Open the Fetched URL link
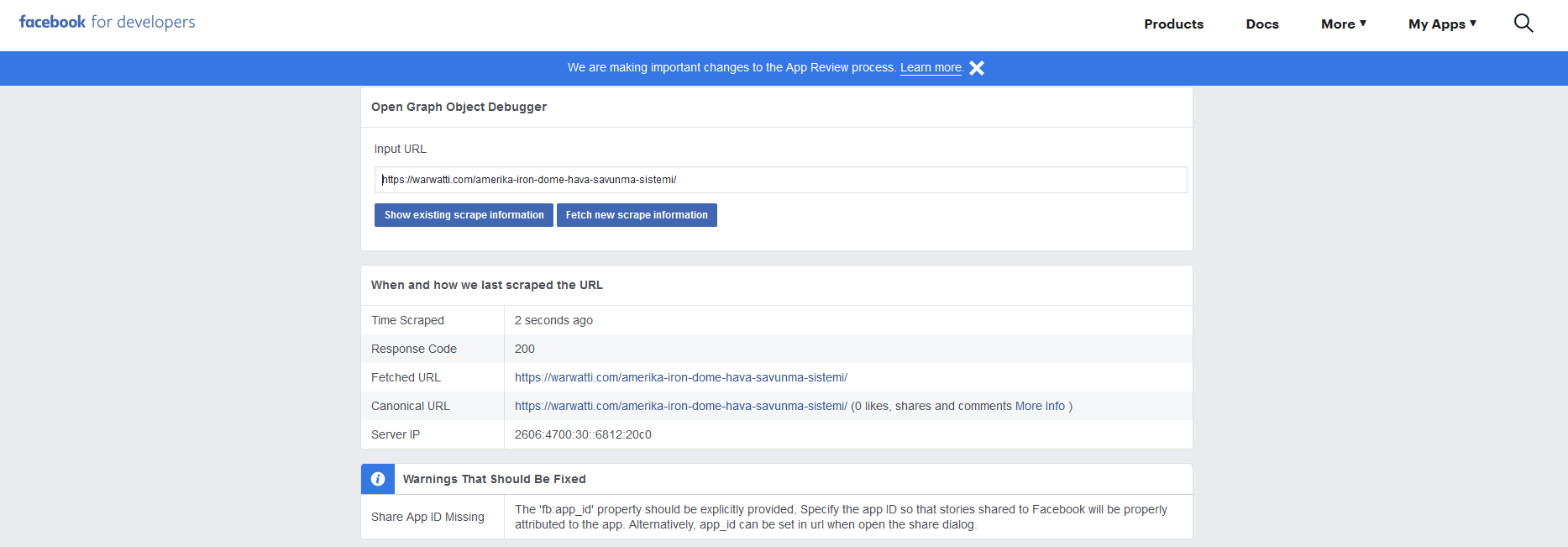 click(681, 377)
